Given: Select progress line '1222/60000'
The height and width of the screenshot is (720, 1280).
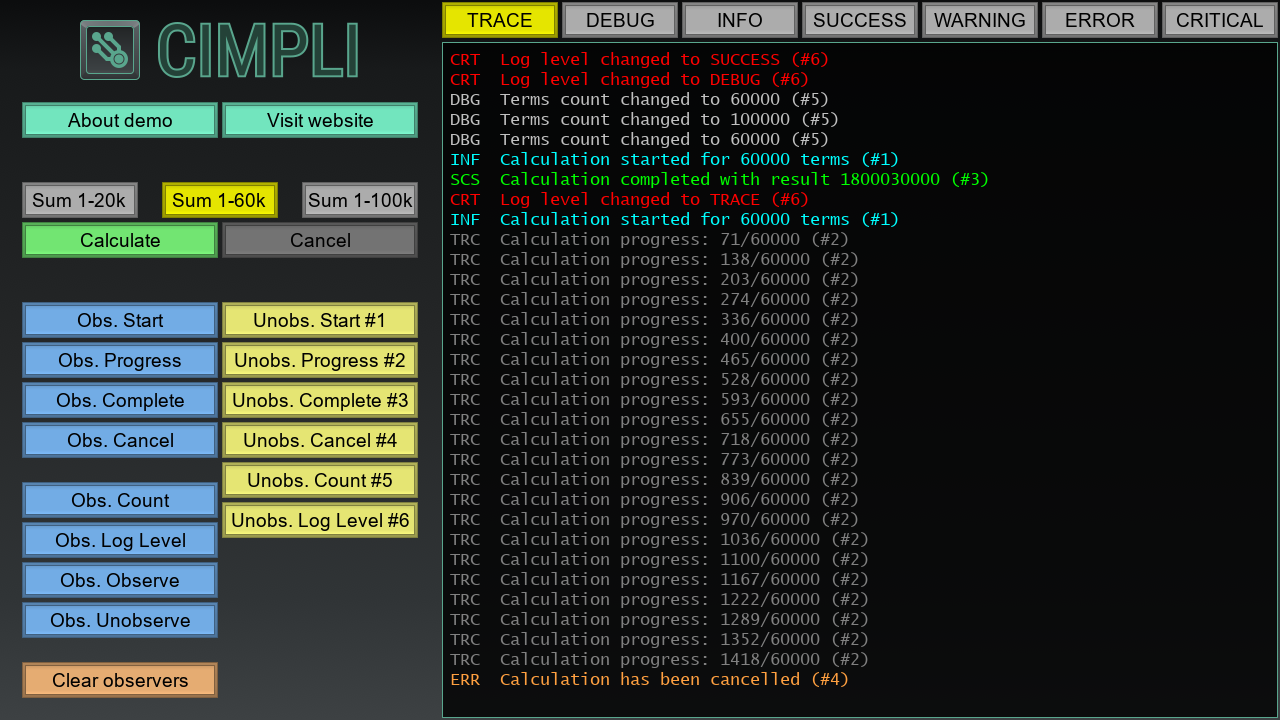Looking at the screenshot, I should coord(660,600).
